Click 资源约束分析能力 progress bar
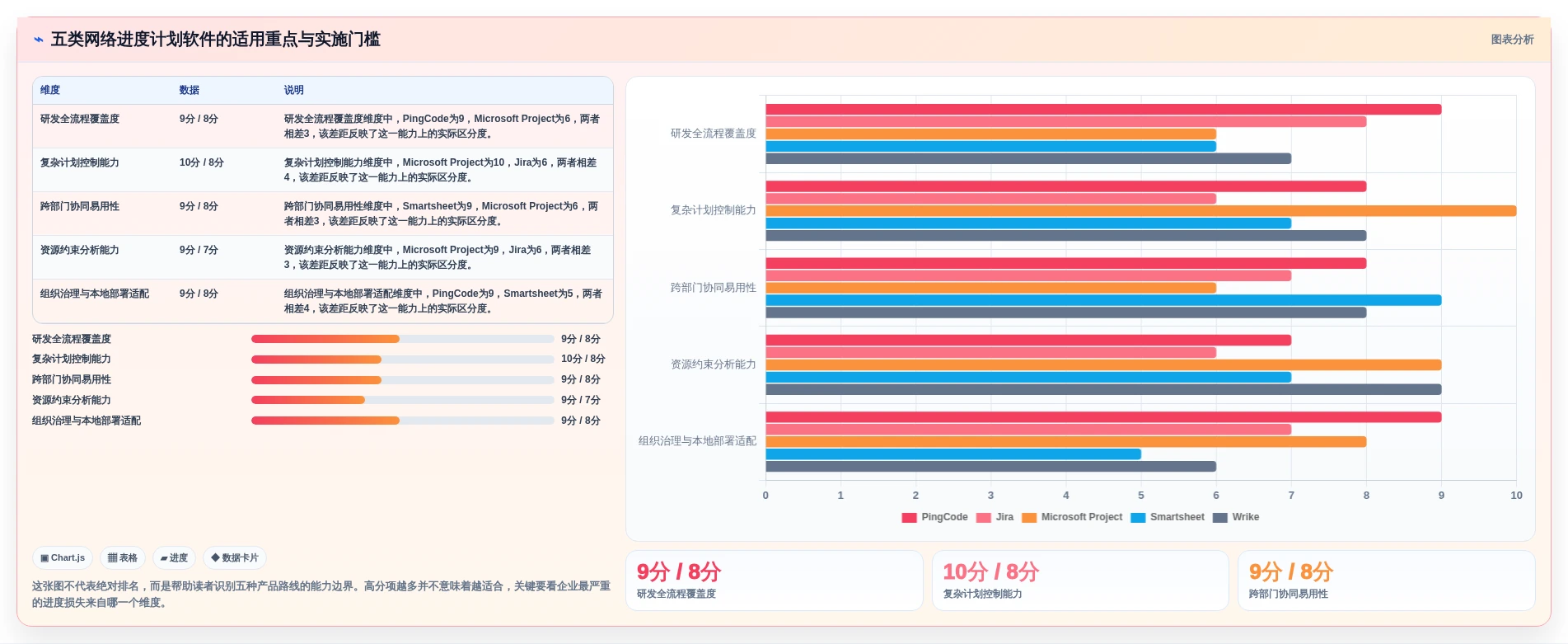This screenshot has height=644, width=1568. 403,400
